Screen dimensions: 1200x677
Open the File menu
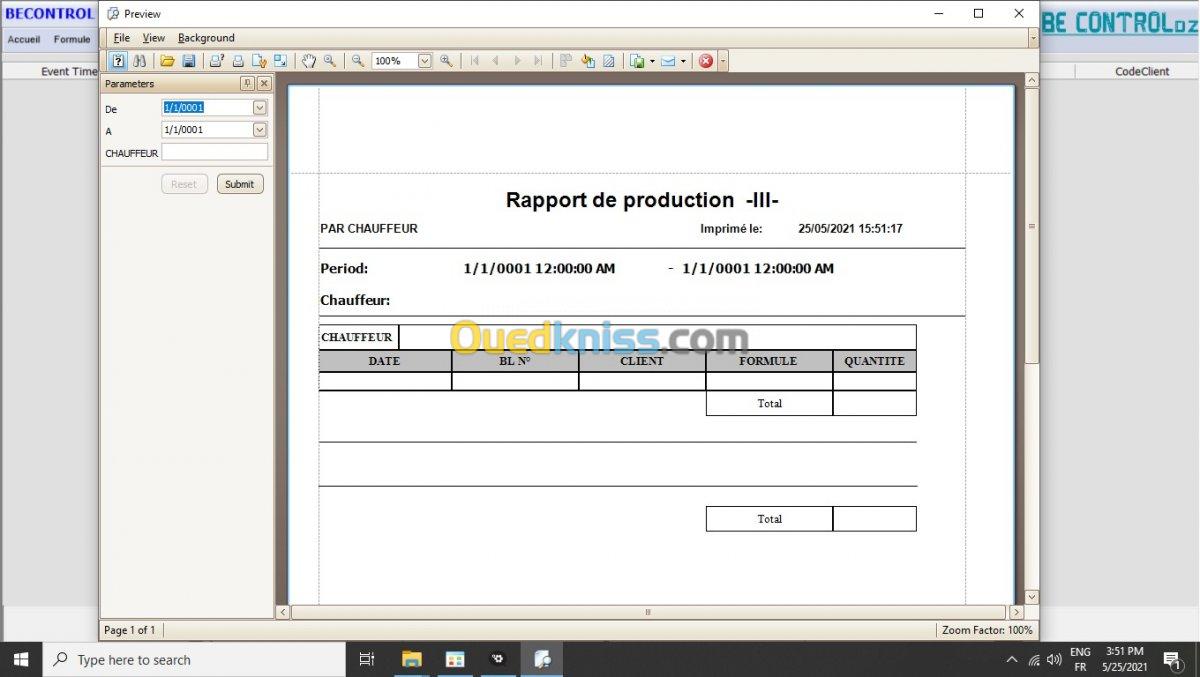[x=122, y=38]
